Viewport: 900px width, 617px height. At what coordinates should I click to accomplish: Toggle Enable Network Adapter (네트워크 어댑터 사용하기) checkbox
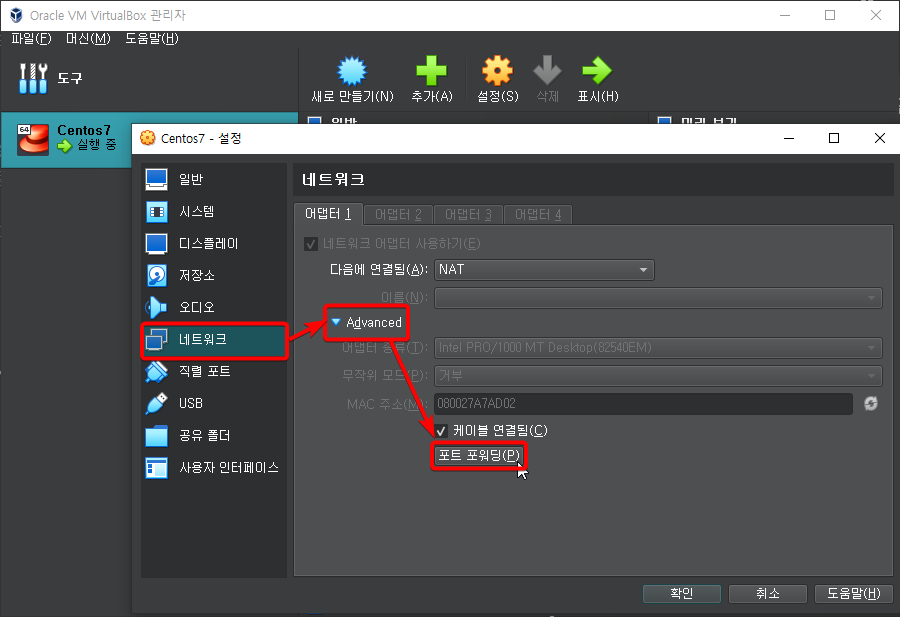[x=311, y=244]
